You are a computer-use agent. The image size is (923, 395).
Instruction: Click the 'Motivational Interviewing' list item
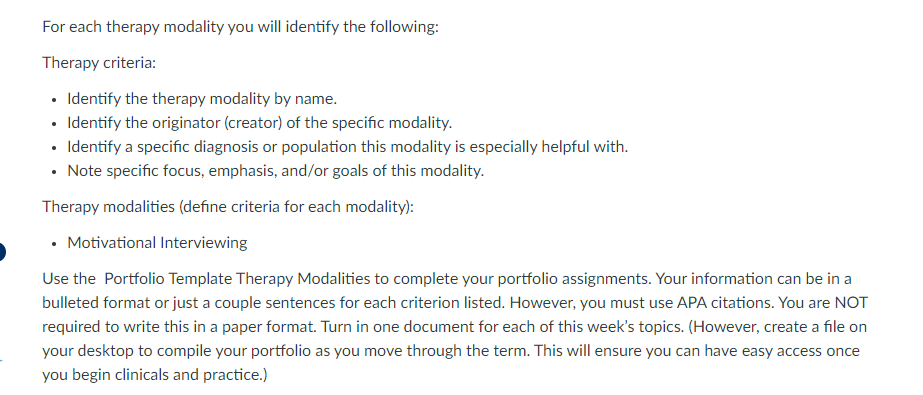pos(157,243)
